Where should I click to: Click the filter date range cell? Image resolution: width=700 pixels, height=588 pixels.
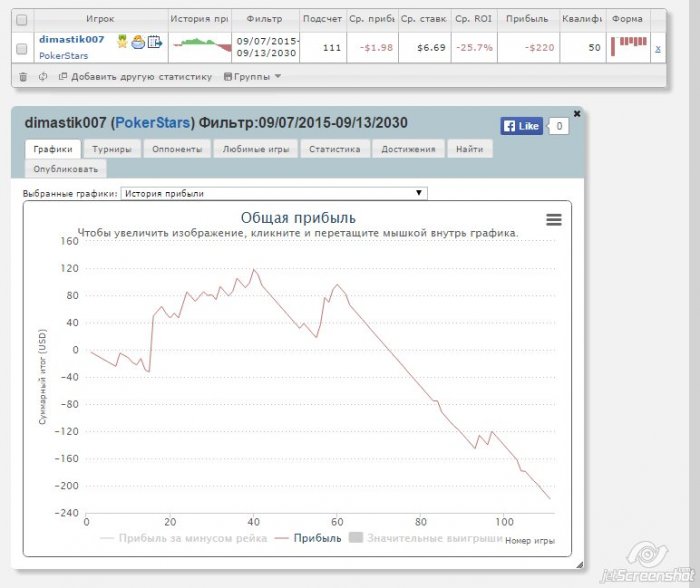267,47
